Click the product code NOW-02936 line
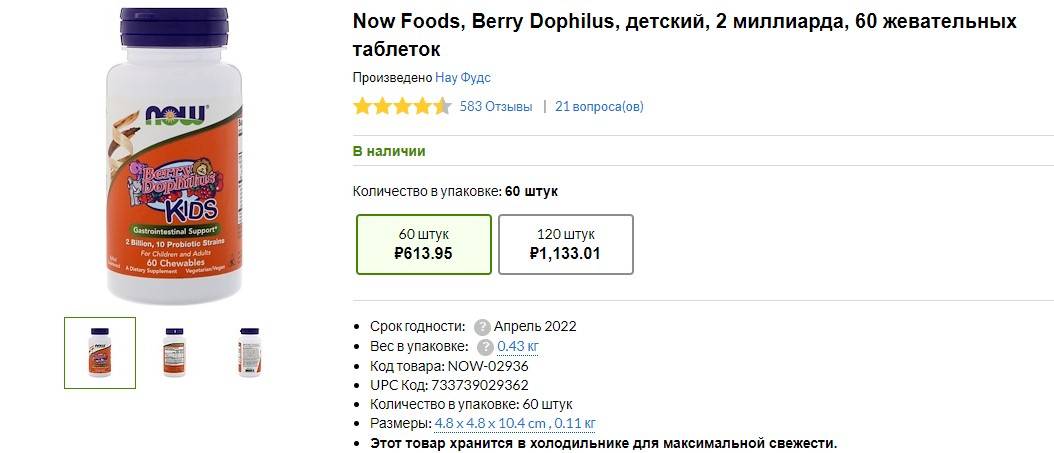This screenshot has width=1054, height=453. point(449,365)
